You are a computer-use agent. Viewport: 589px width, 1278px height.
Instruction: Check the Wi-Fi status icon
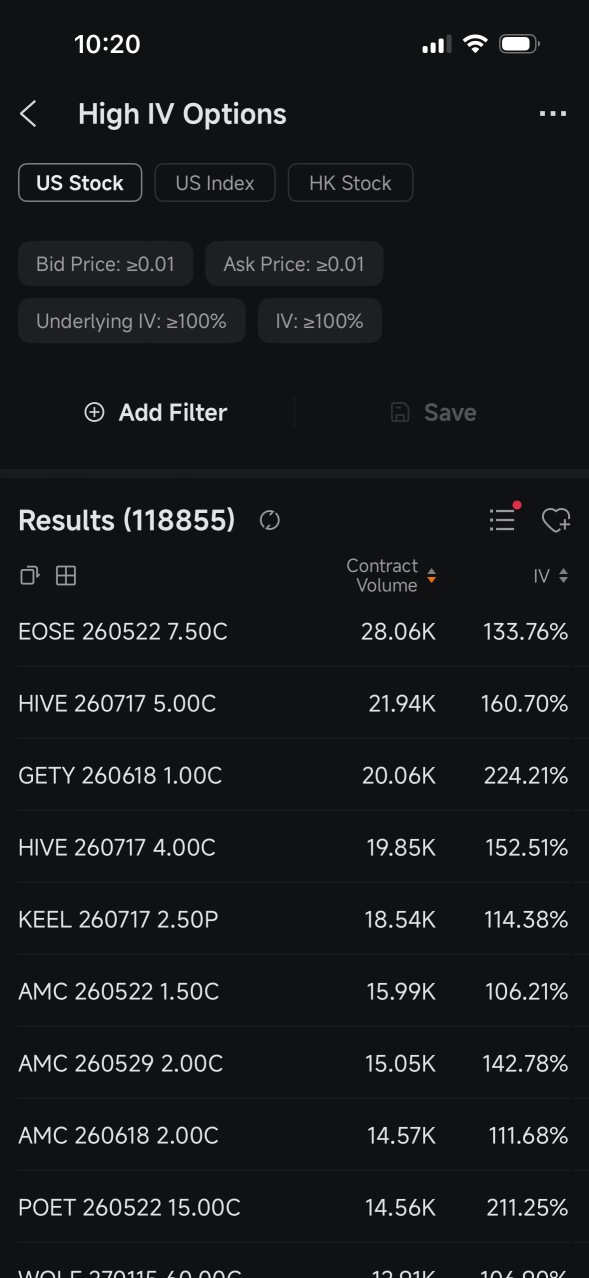tap(475, 44)
